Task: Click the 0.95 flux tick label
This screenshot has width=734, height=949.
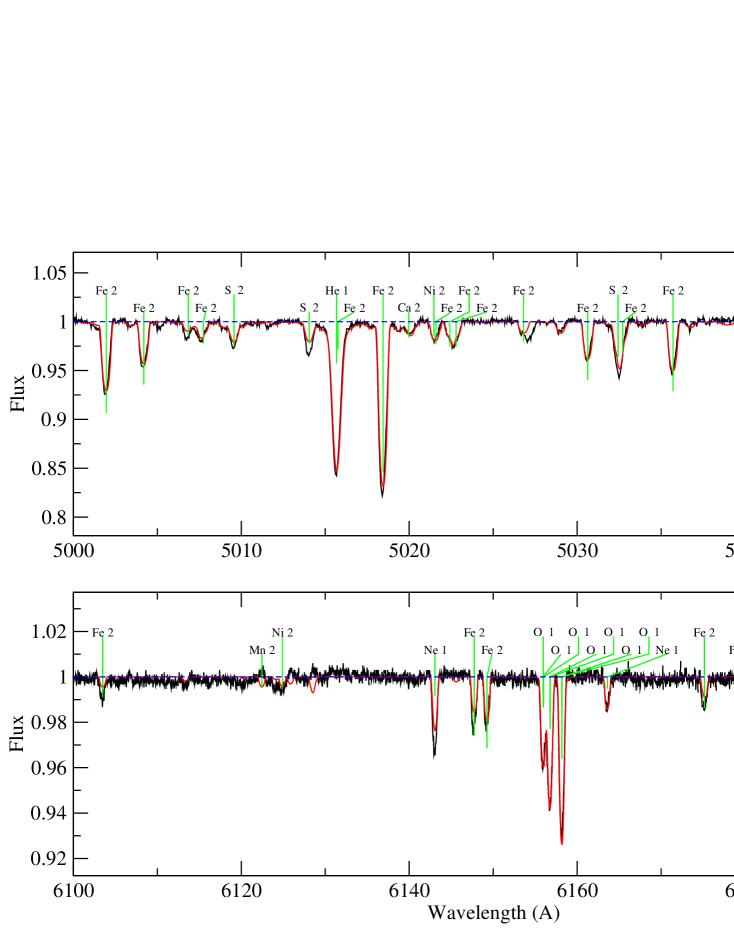Action: point(49,370)
